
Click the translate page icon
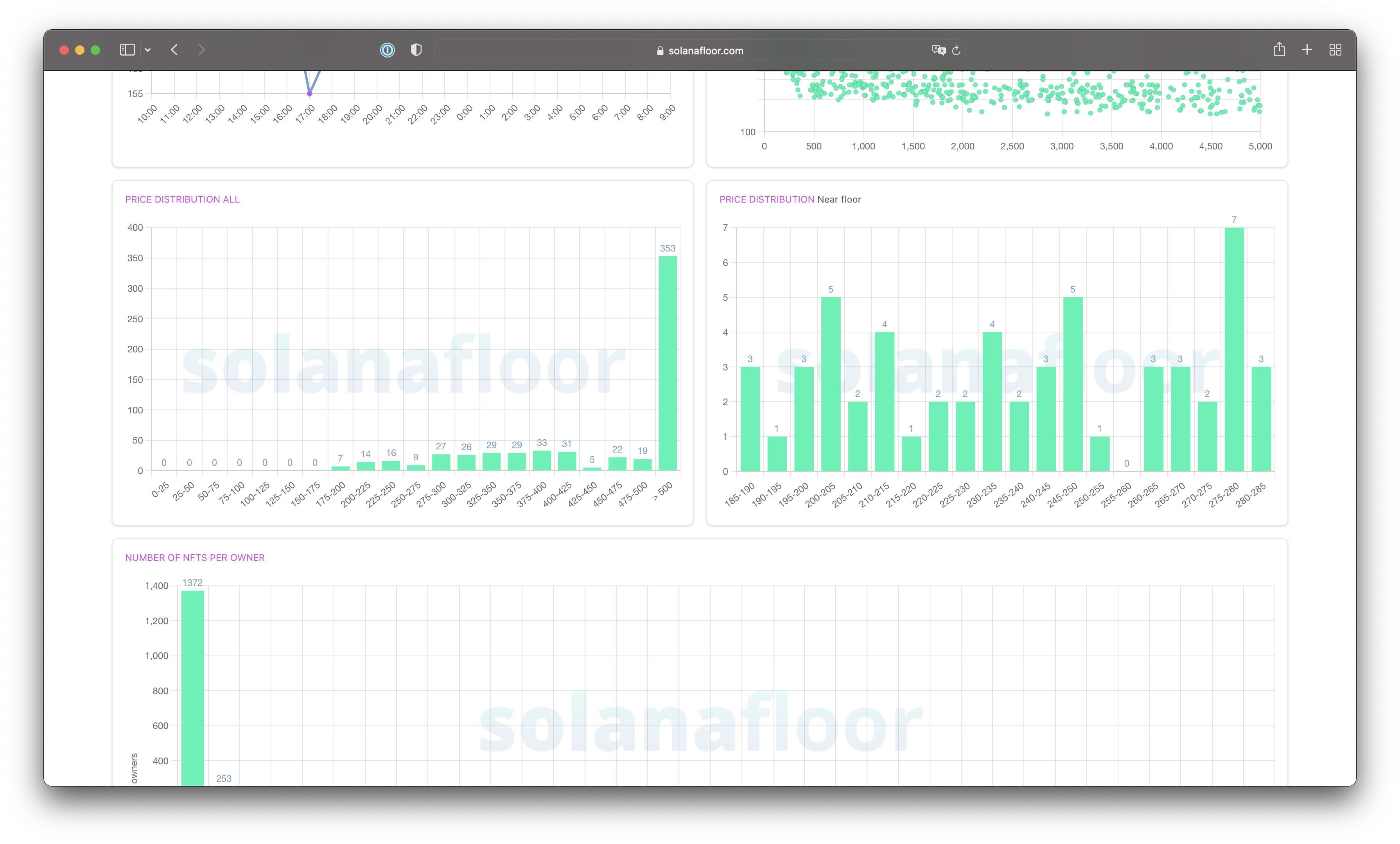(938, 50)
